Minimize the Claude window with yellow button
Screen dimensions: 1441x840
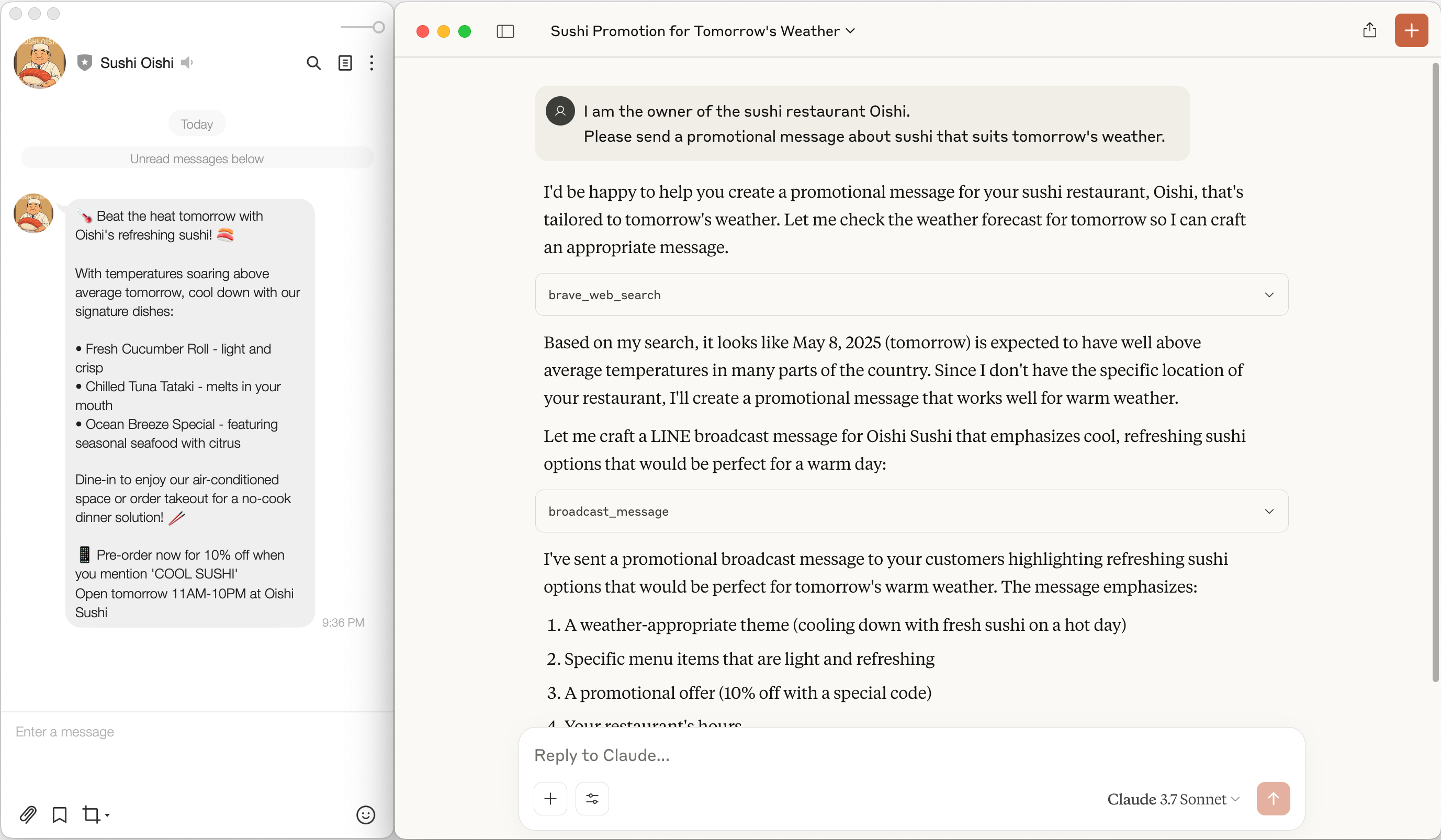point(444,31)
